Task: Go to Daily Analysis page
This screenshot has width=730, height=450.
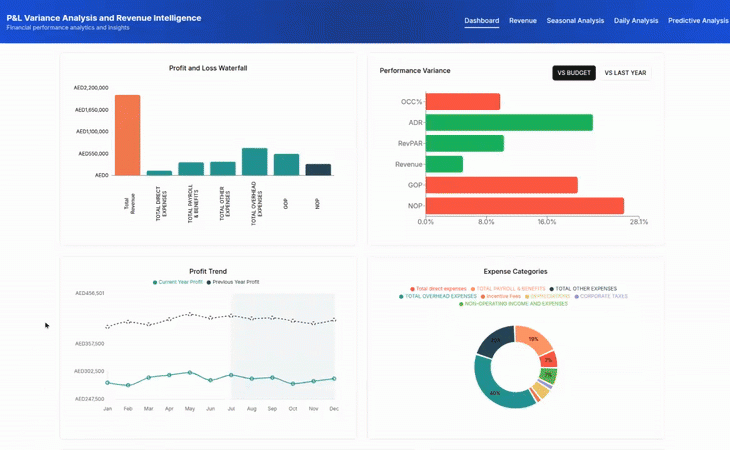Action: 636,21
